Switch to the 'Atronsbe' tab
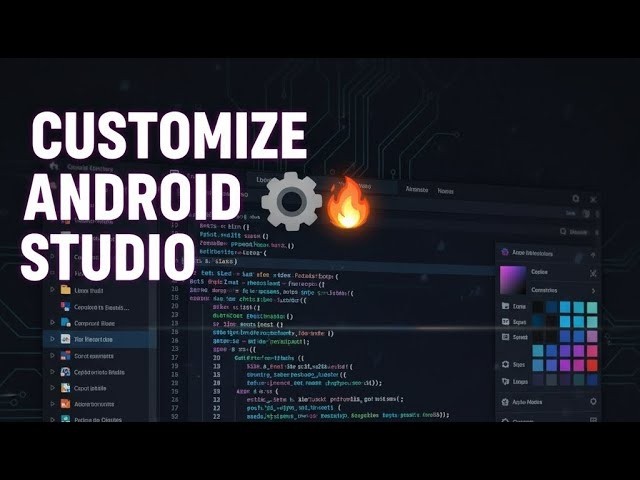The image size is (640, 480). point(417,189)
